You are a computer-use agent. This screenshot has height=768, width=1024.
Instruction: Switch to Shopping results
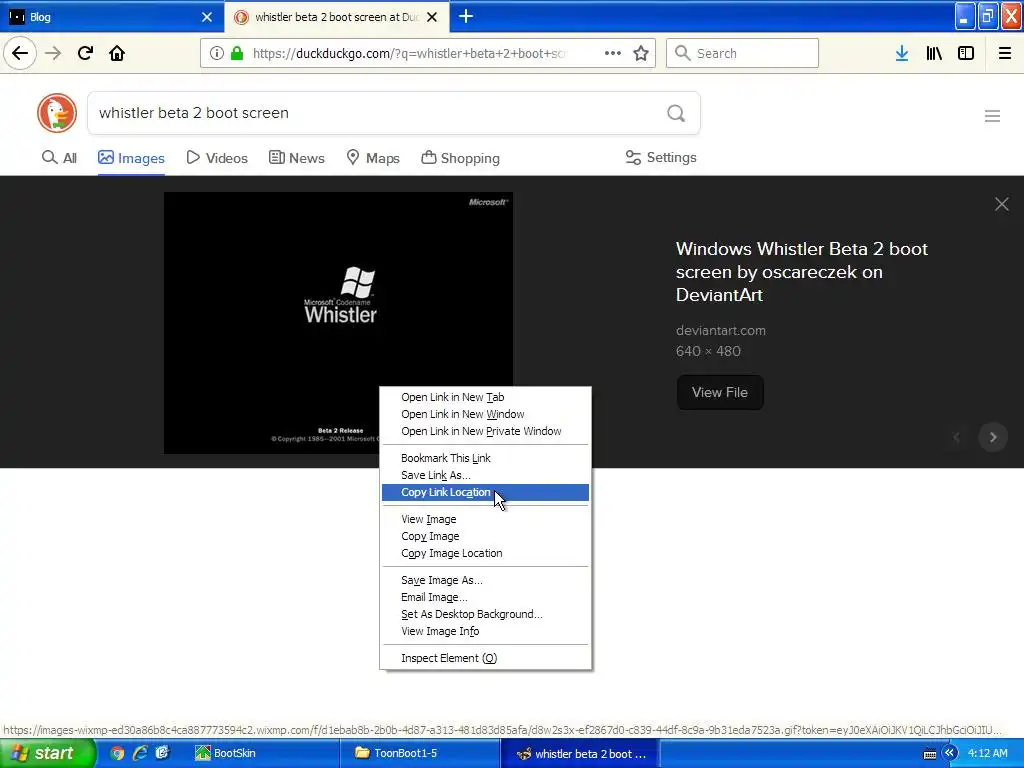pos(460,157)
